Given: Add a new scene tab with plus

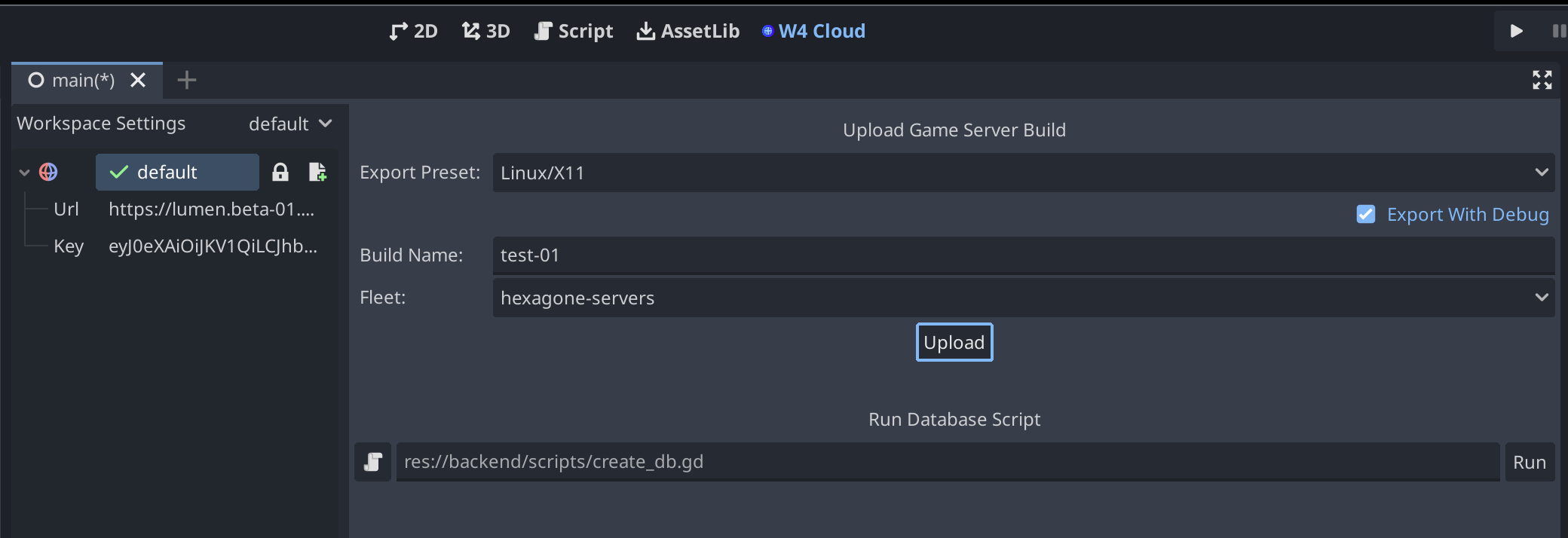Looking at the screenshot, I should point(186,80).
